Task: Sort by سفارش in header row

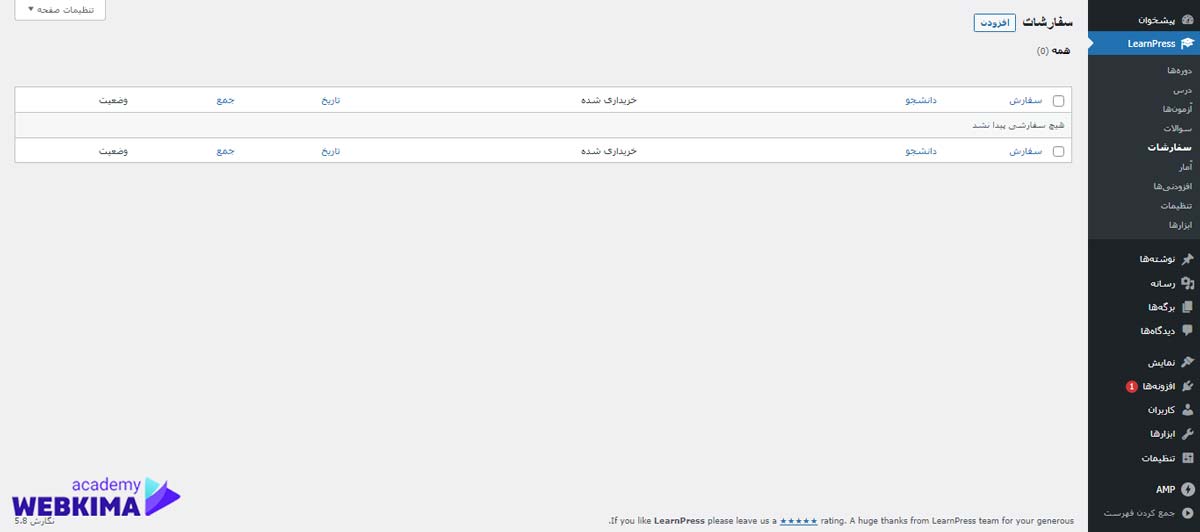Action: pos(1027,100)
